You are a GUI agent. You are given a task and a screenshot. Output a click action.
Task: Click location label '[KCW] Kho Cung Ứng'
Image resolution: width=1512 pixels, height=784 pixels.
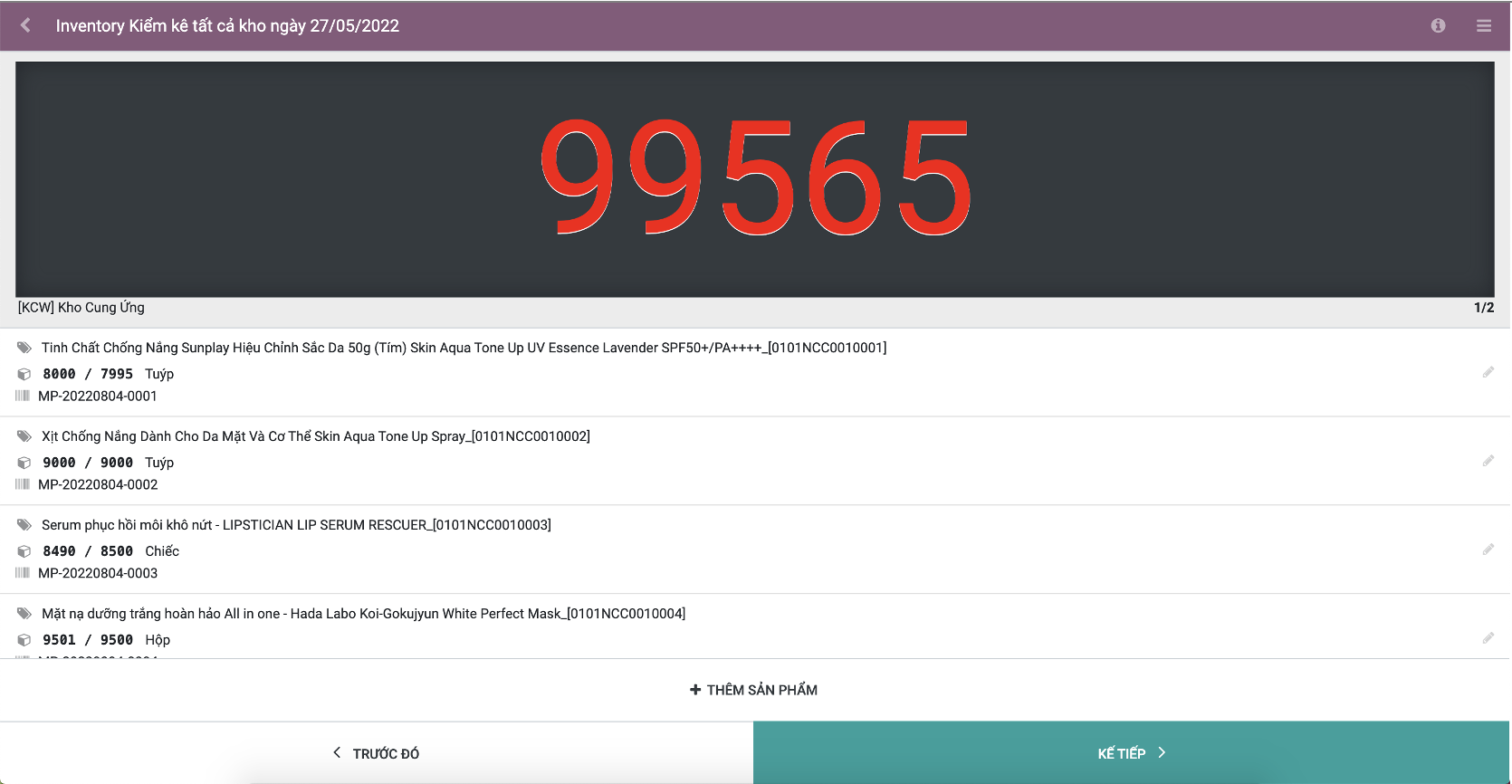pyautogui.click(x=81, y=308)
